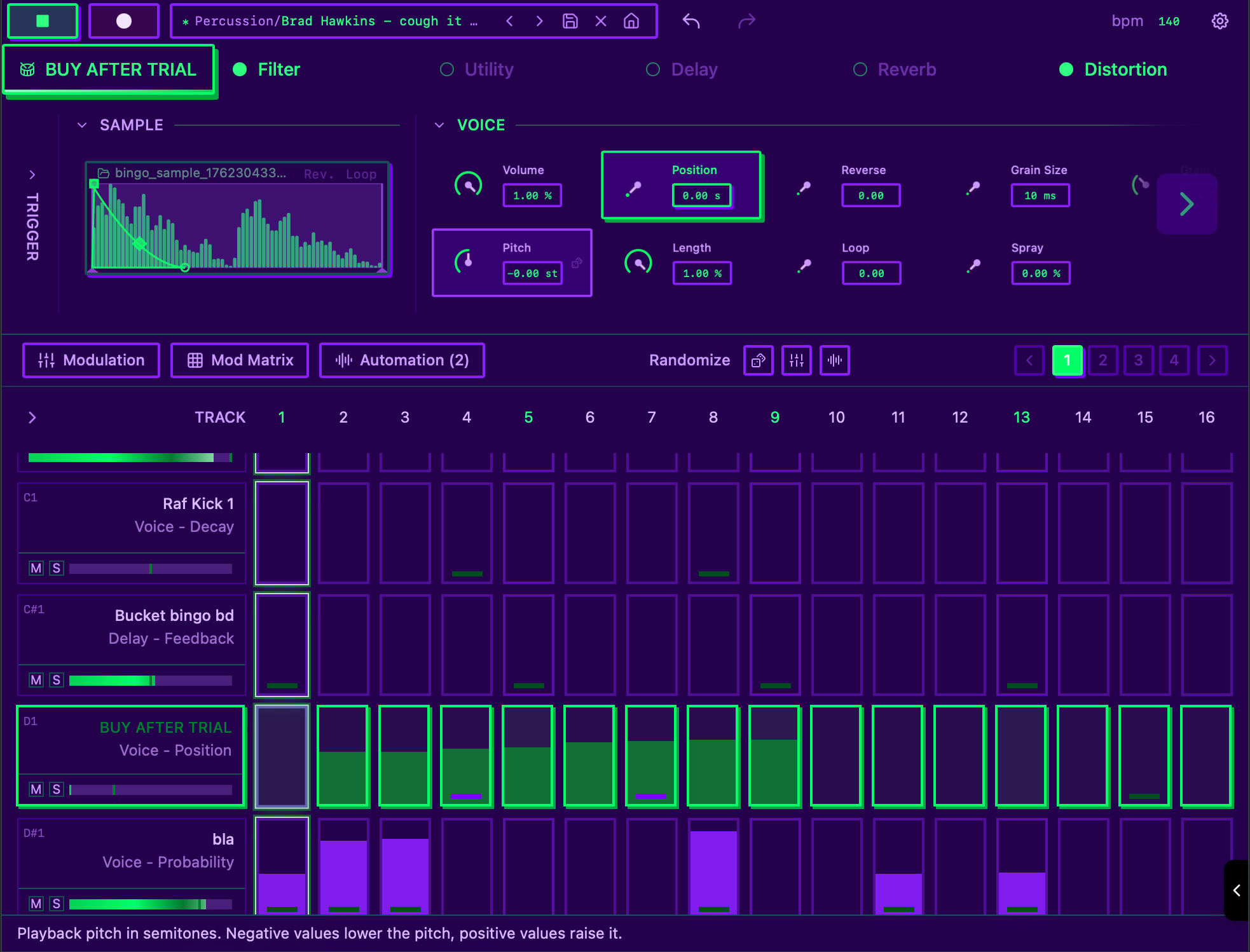Go to next preset arrow
Viewport: 1250px width, 952px height.
tap(539, 21)
